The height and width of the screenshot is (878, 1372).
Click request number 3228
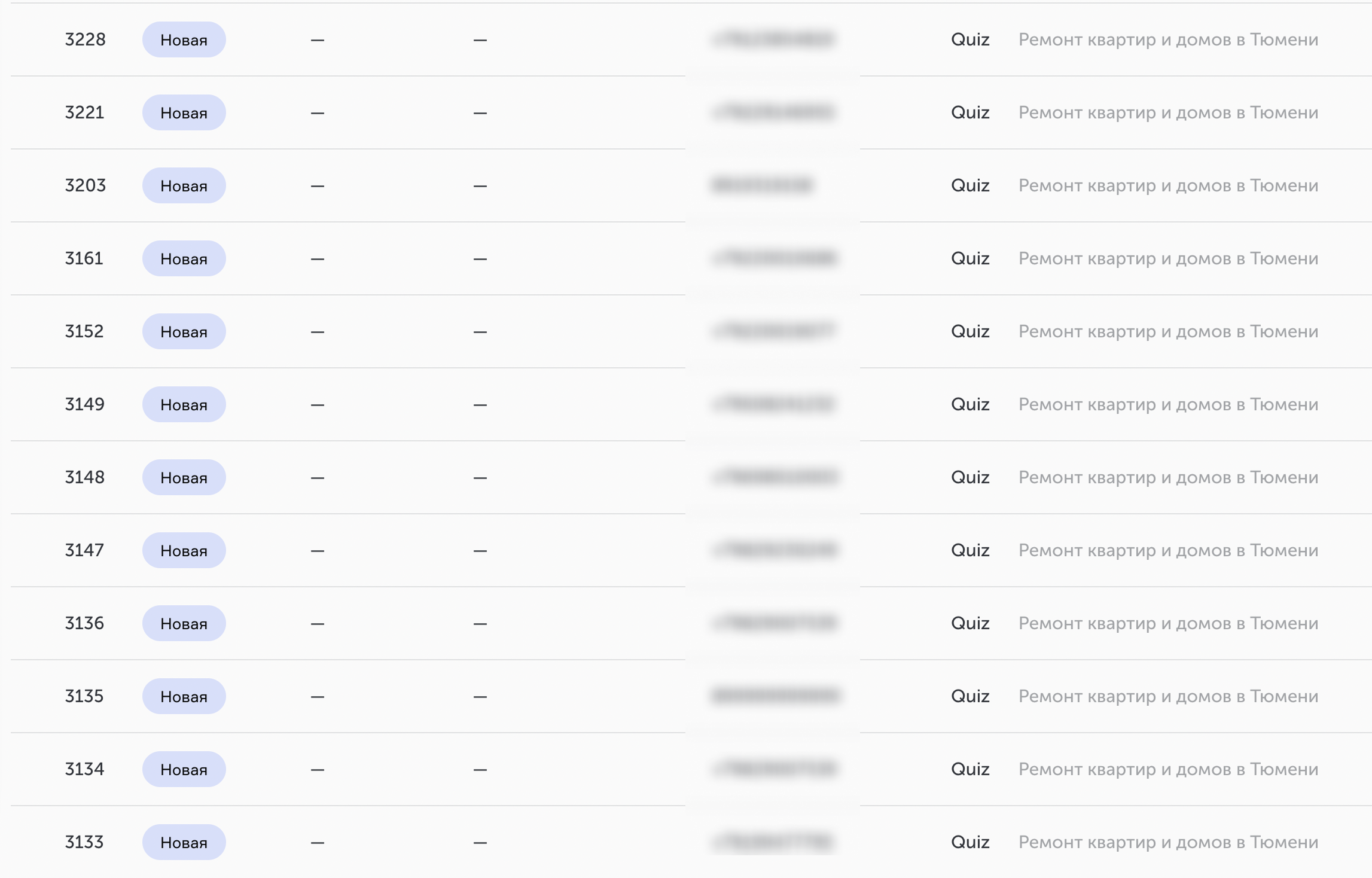pos(85,39)
